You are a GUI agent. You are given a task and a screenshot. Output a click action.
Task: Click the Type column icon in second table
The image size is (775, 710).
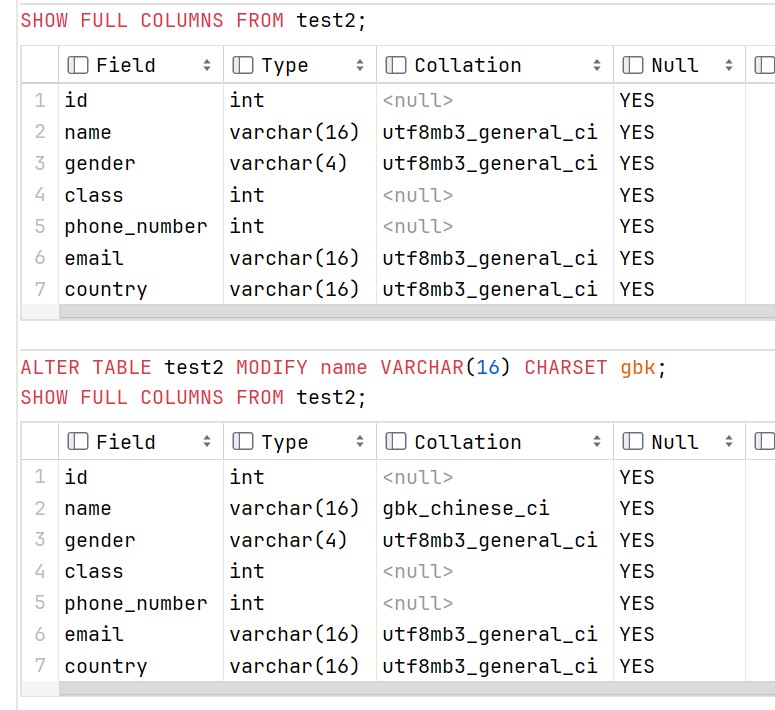243,442
